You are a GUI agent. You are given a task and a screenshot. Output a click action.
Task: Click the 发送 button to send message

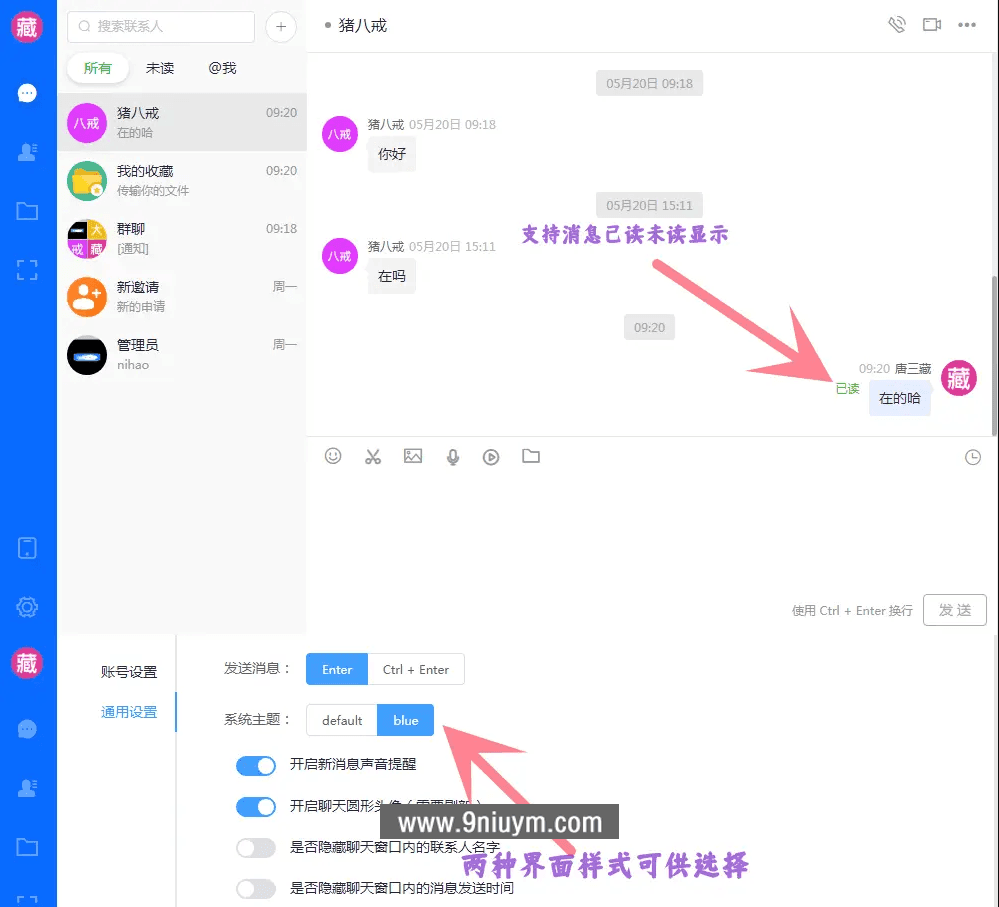coord(954,610)
